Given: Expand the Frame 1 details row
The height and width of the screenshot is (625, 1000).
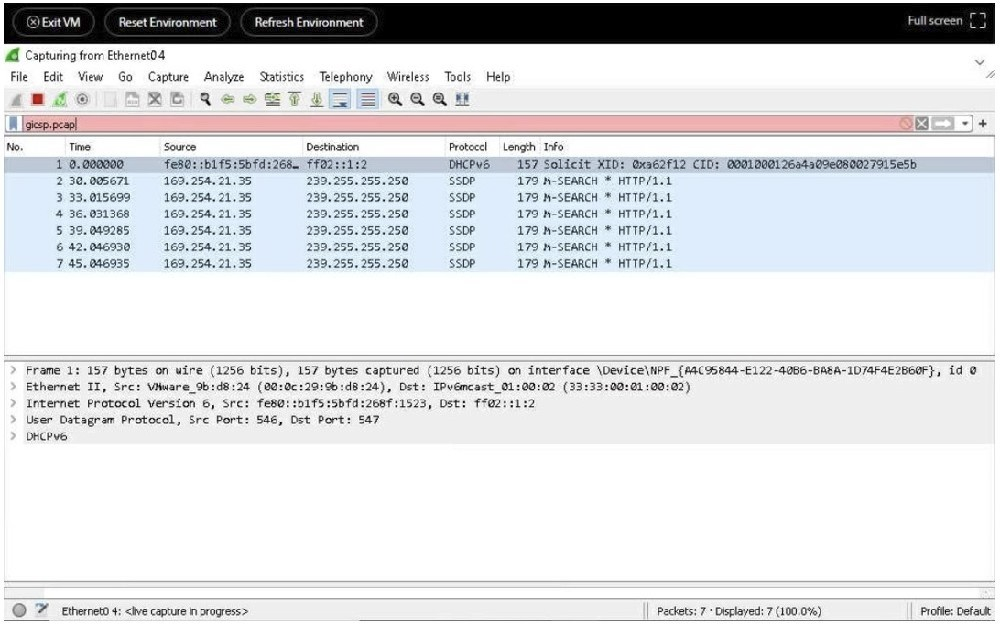Looking at the screenshot, I should pyautogui.click(x=12, y=370).
